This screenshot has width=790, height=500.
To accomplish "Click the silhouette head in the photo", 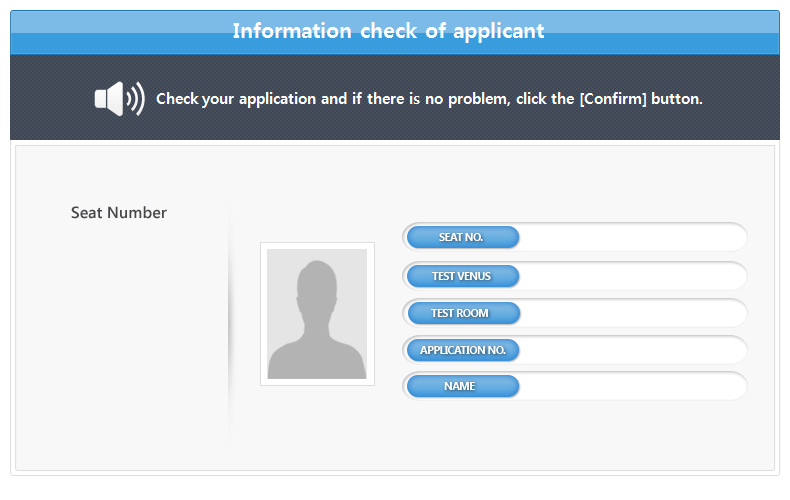I will [317, 283].
